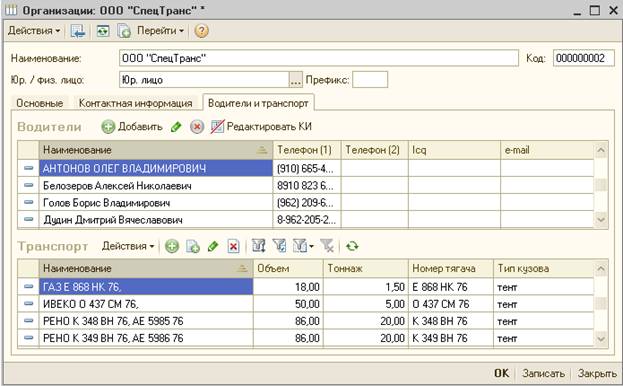The image size is (623, 386).
Task: Expand the Transport Действия dropdown
Action: tap(128, 246)
